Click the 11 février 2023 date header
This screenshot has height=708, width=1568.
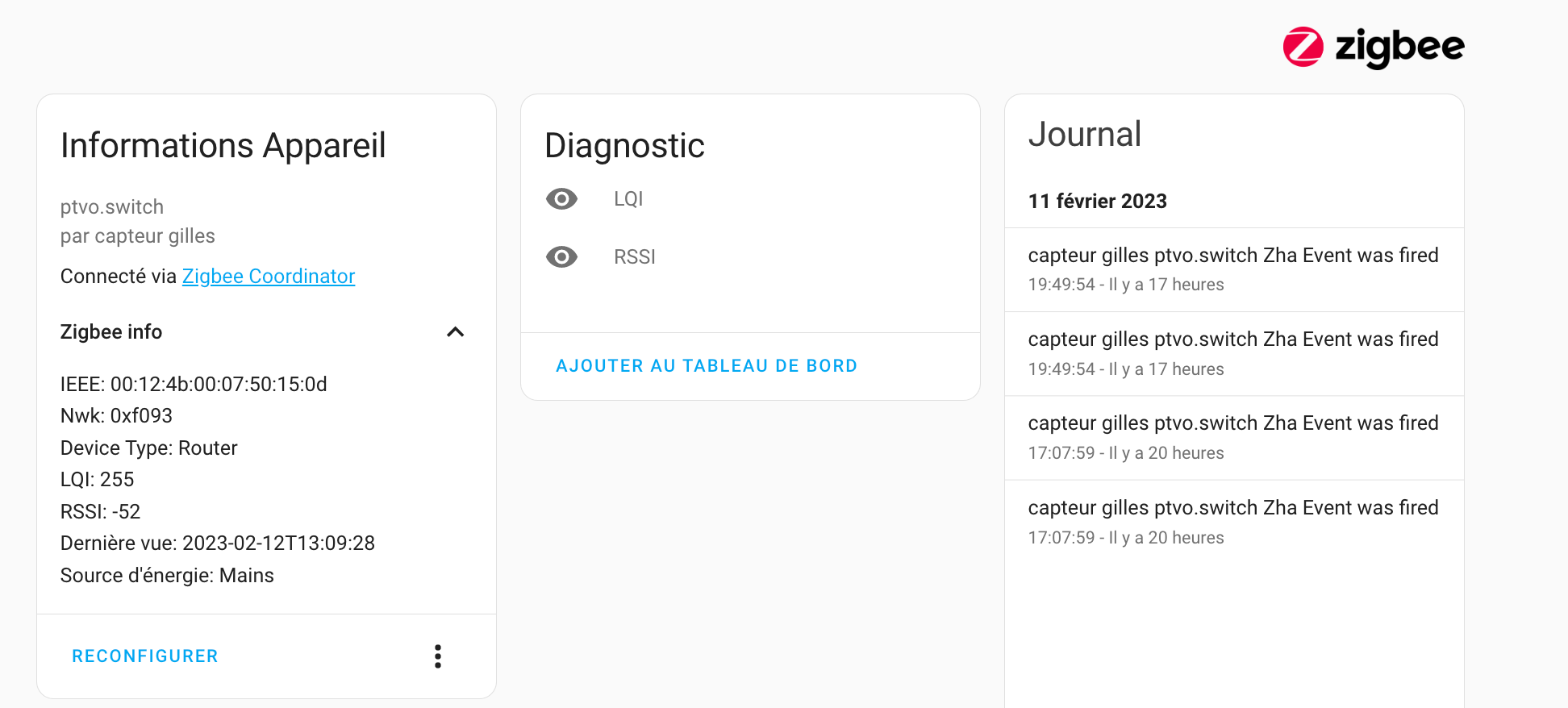pos(1097,201)
